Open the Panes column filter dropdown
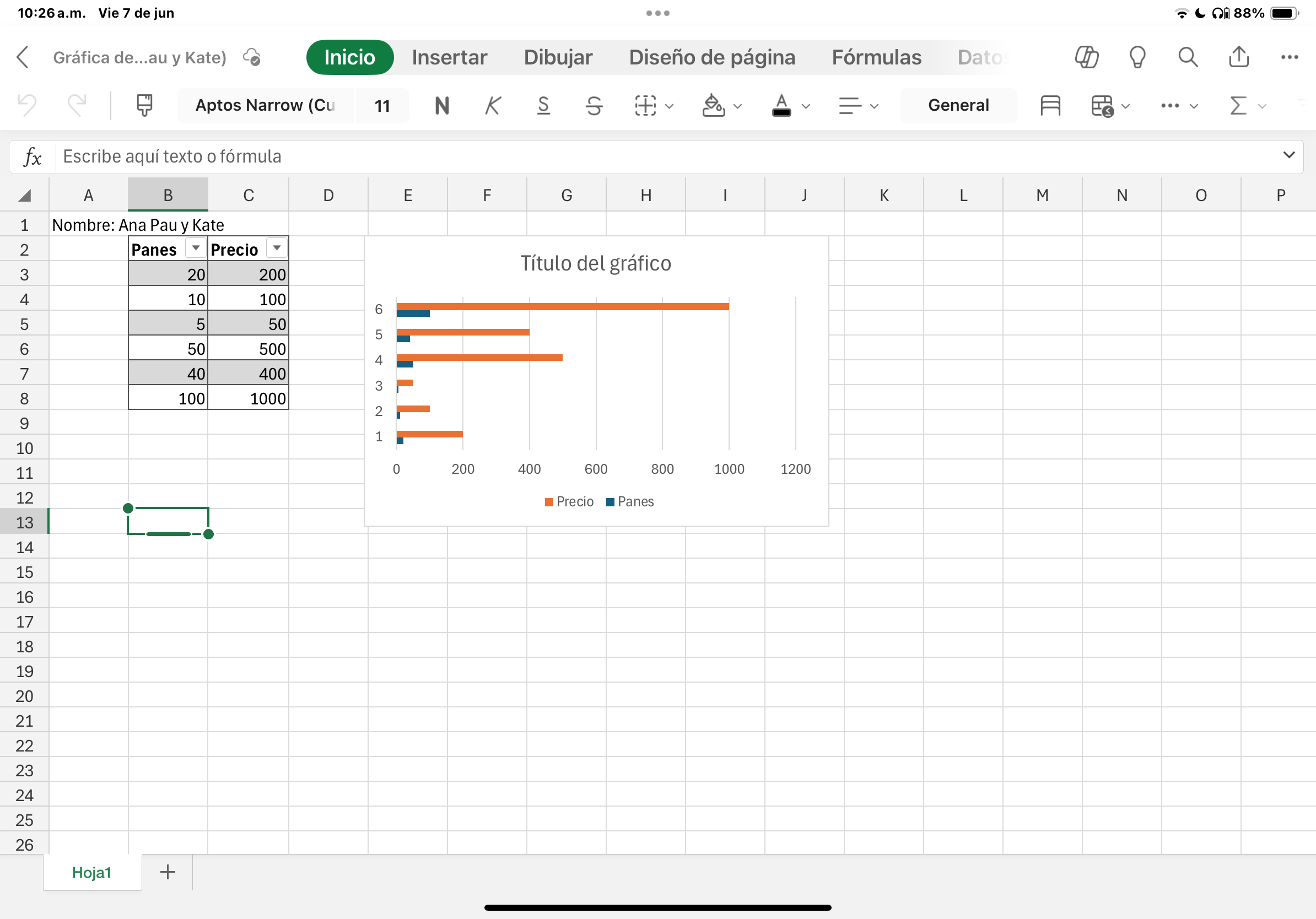 pyautogui.click(x=196, y=248)
